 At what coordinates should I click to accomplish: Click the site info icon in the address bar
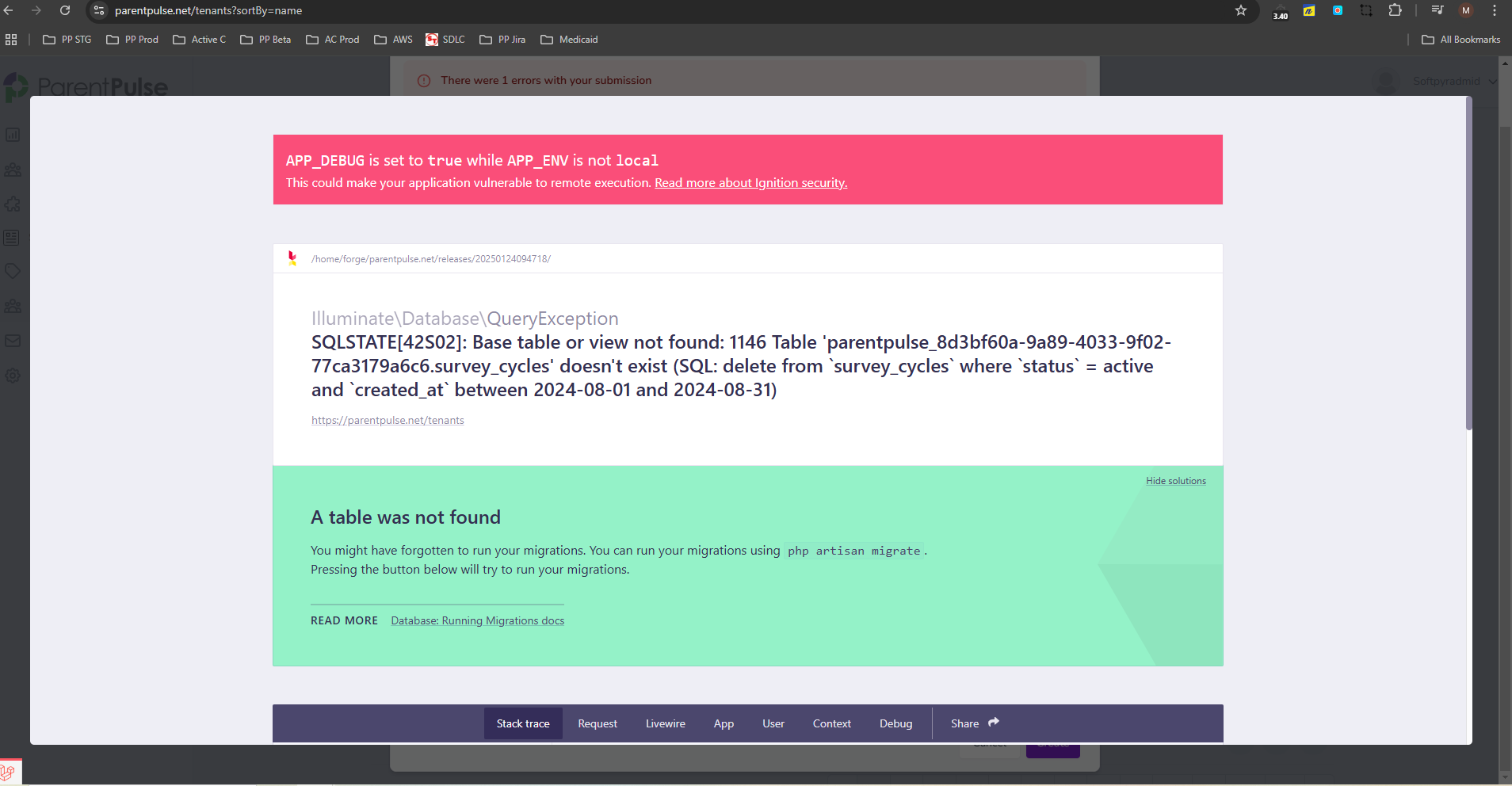(99, 10)
